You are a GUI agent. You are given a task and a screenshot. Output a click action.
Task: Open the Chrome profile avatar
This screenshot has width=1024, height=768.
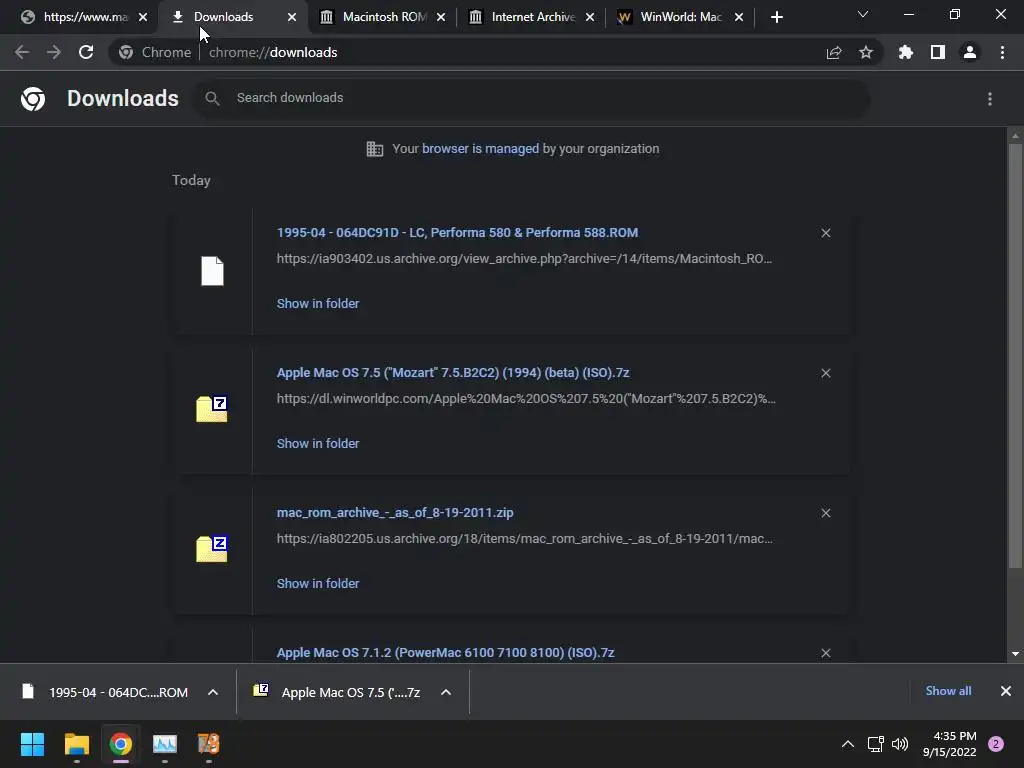click(x=970, y=52)
